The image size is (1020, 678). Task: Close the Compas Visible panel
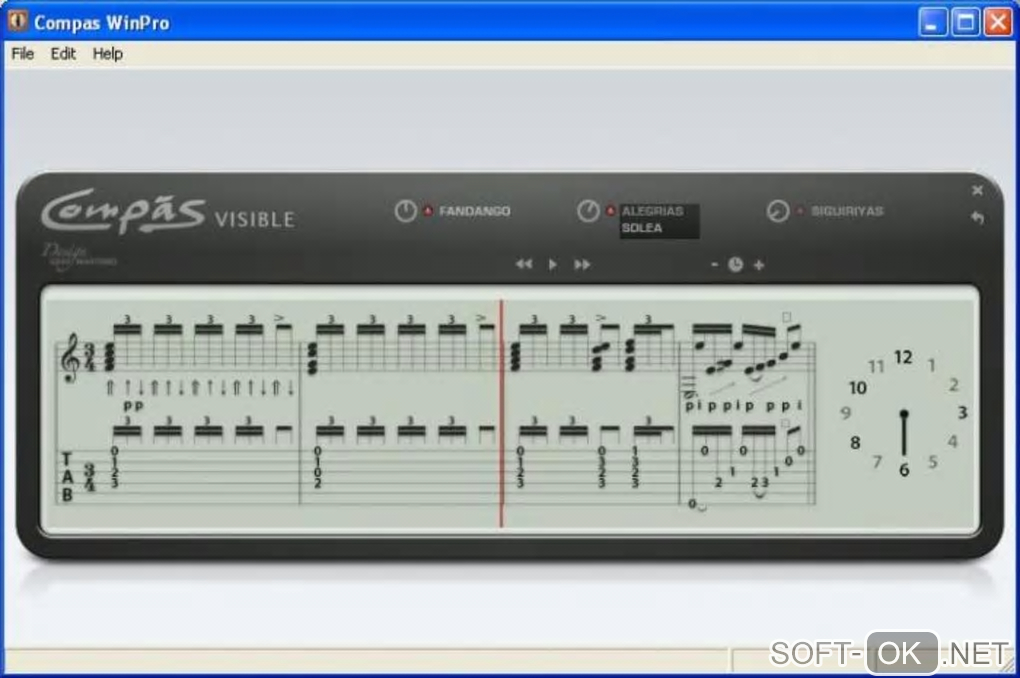click(977, 190)
